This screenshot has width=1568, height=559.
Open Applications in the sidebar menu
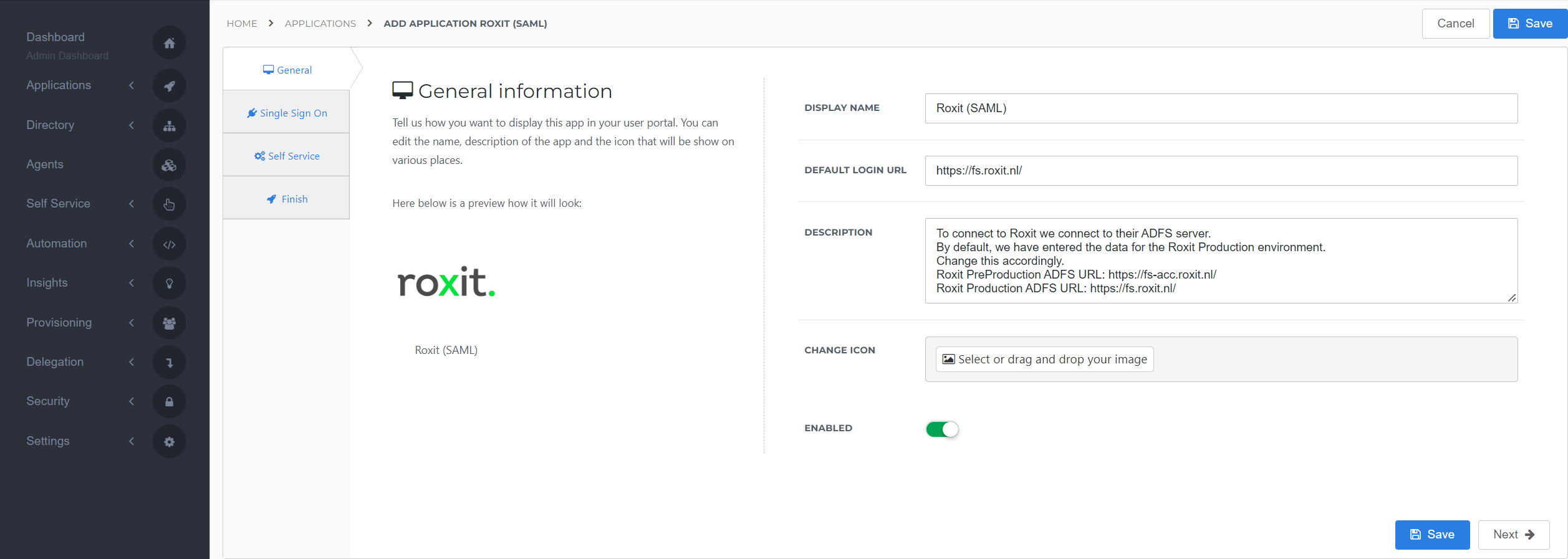(x=59, y=85)
